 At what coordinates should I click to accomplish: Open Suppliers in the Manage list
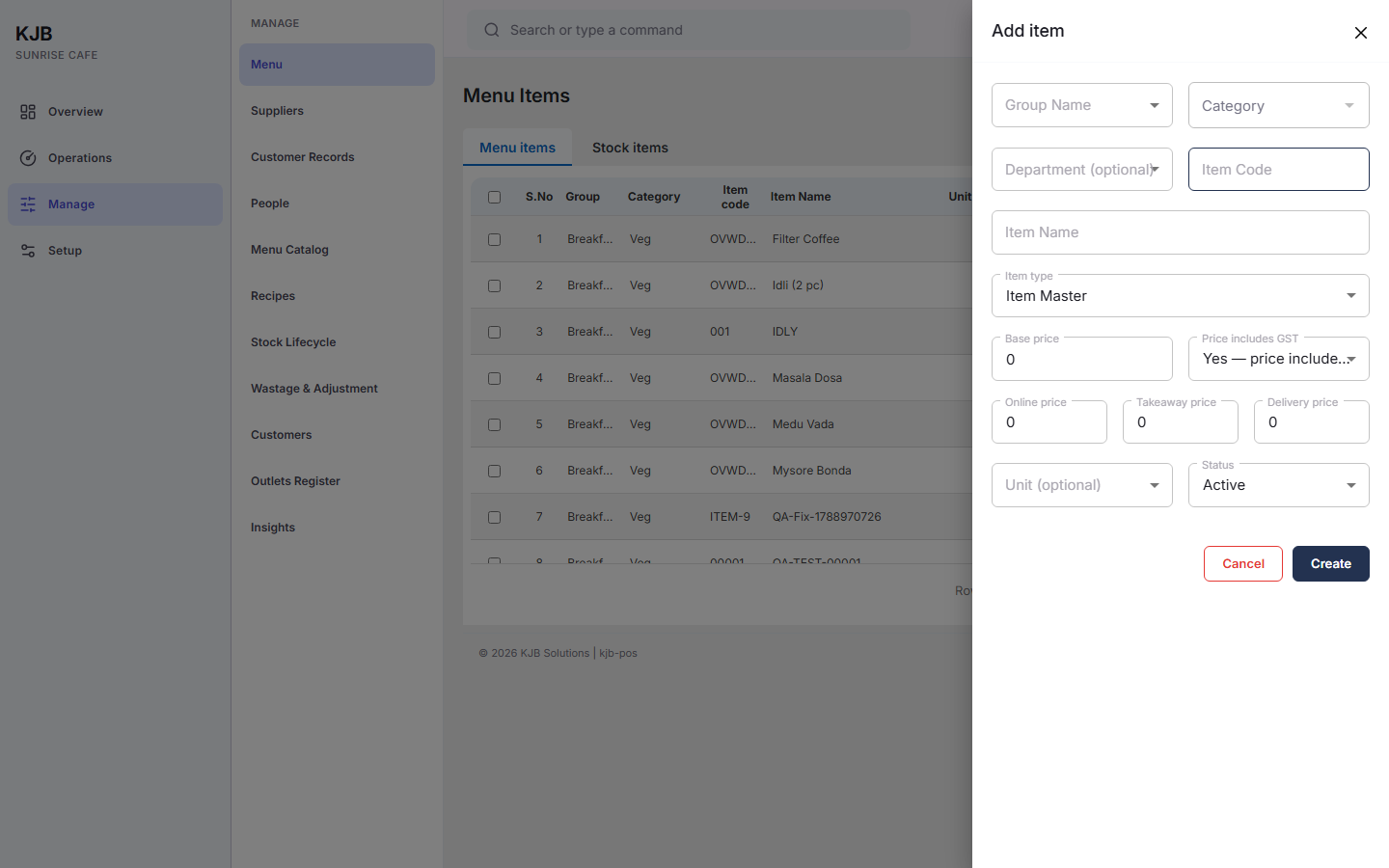click(x=337, y=111)
